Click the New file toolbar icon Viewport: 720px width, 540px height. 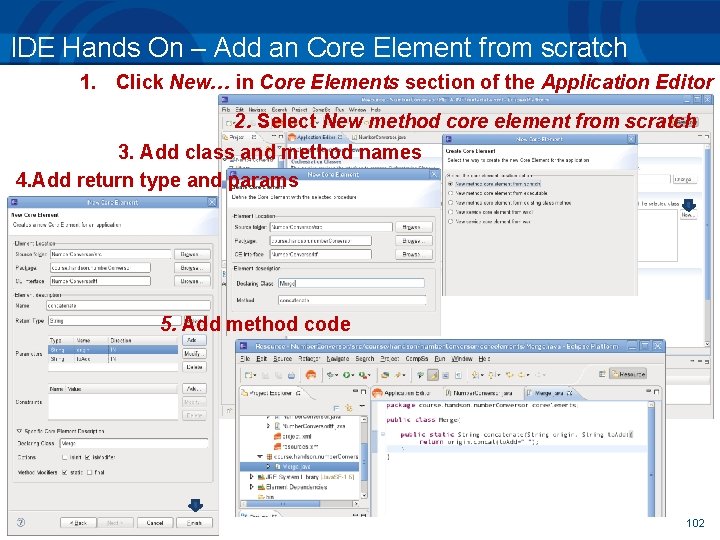tap(248, 375)
